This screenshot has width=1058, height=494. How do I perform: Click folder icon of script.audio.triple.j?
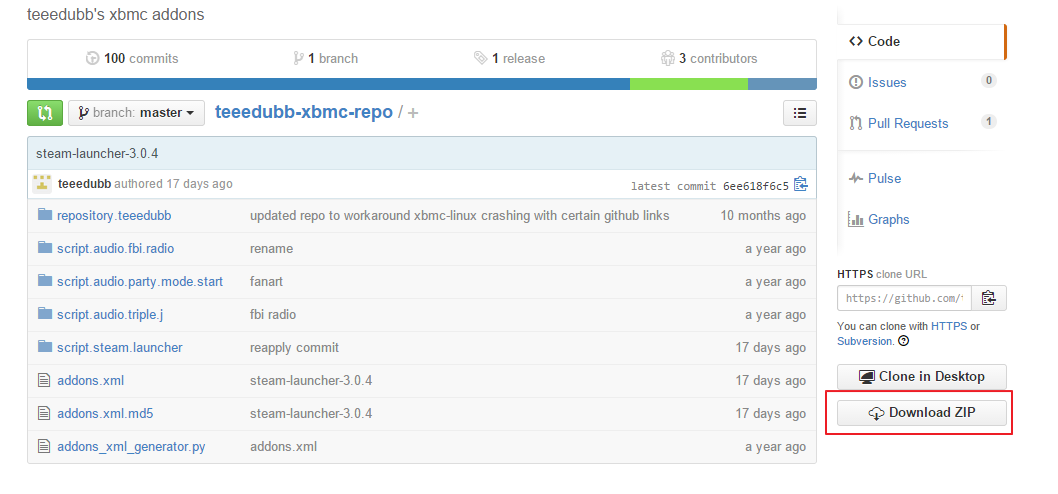coord(45,313)
